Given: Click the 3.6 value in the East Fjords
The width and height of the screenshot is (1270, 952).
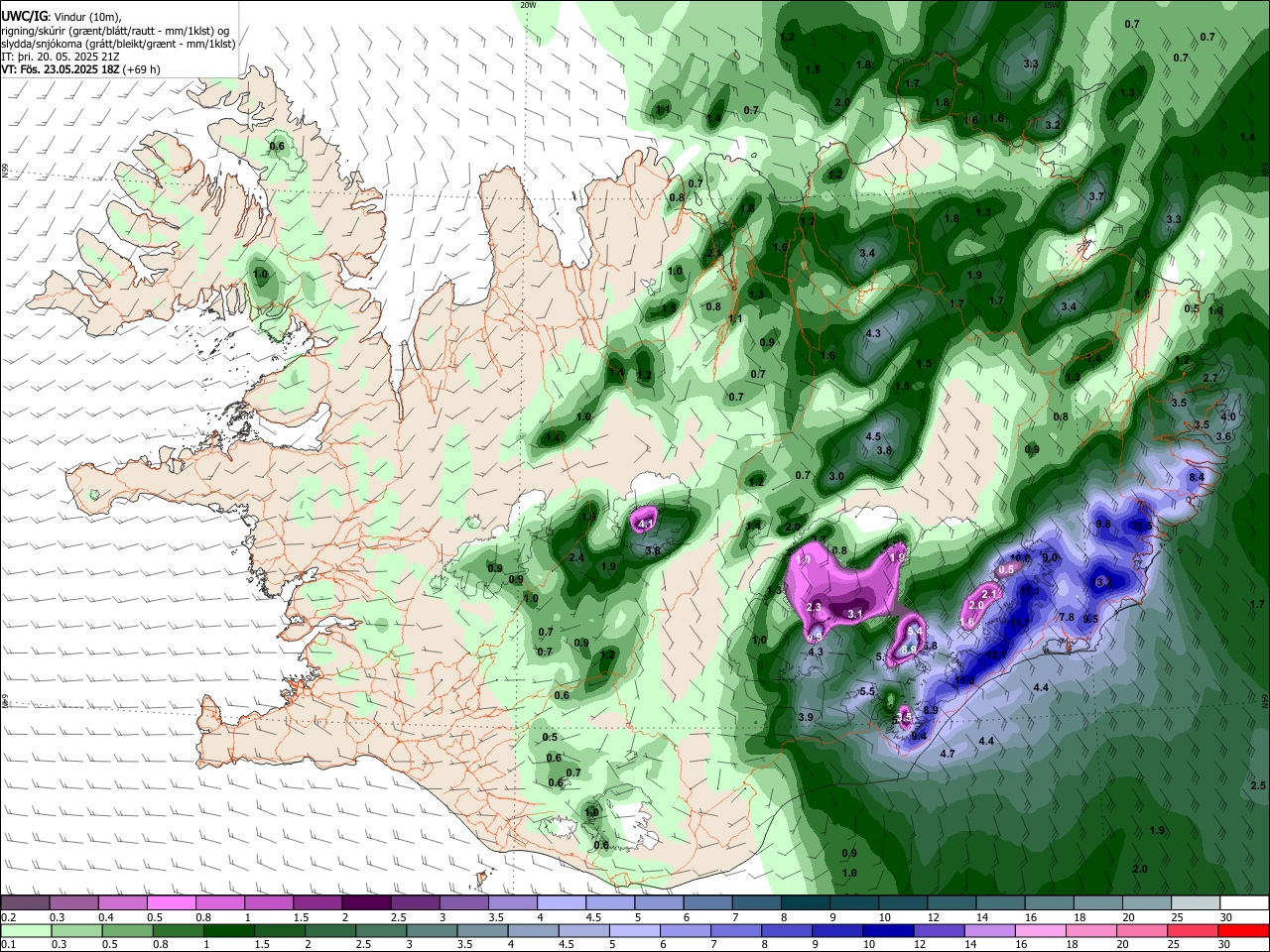Looking at the screenshot, I should point(1223,436).
